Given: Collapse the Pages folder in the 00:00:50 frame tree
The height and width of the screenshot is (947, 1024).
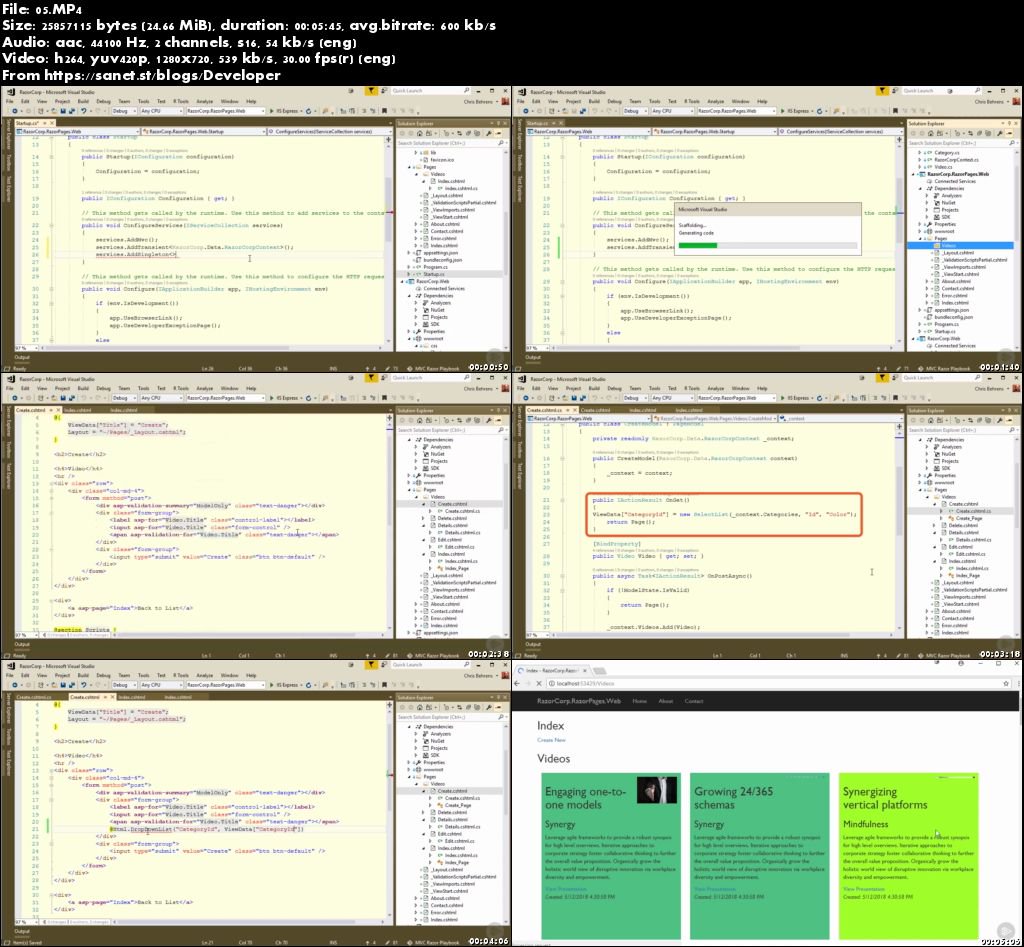Looking at the screenshot, I should click(411, 167).
